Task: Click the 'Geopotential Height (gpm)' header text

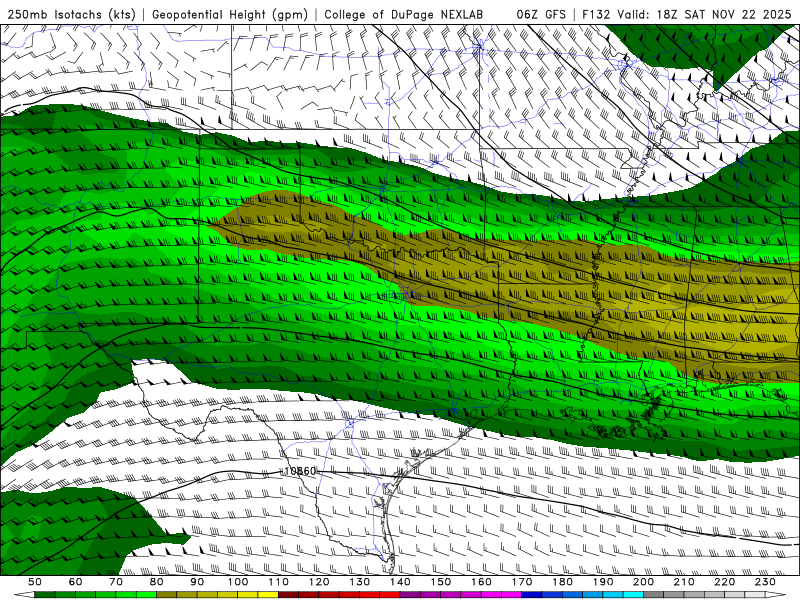Action: pos(230,14)
